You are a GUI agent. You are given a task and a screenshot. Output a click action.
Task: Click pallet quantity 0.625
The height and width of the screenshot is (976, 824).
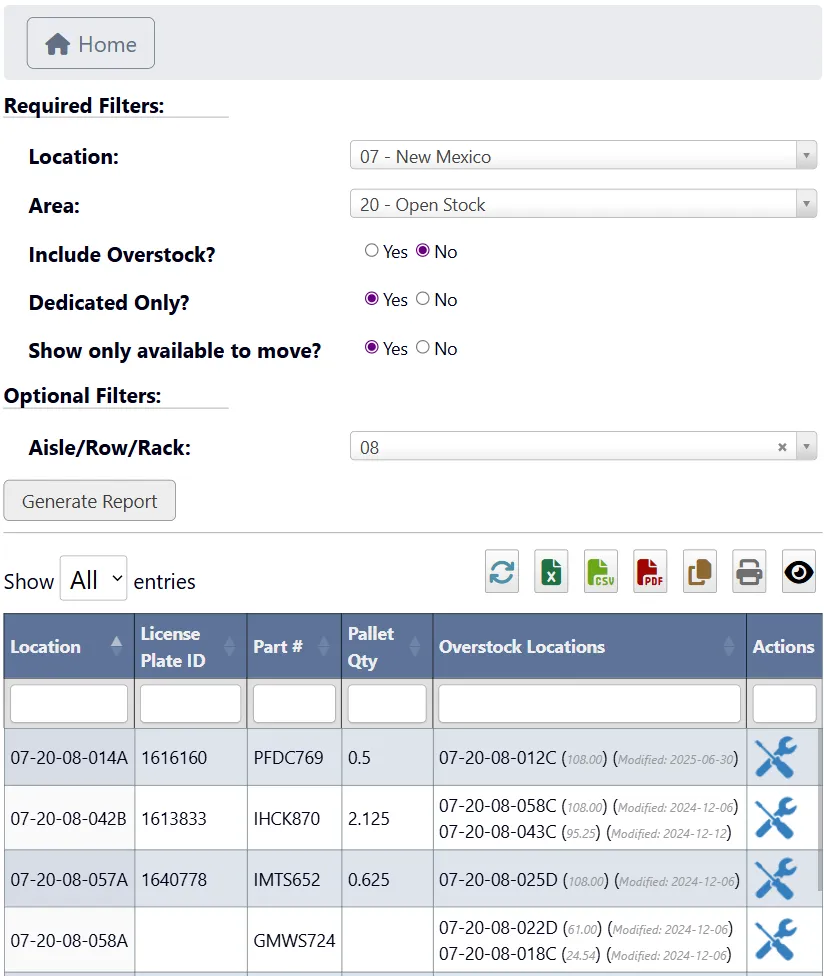point(368,880)
